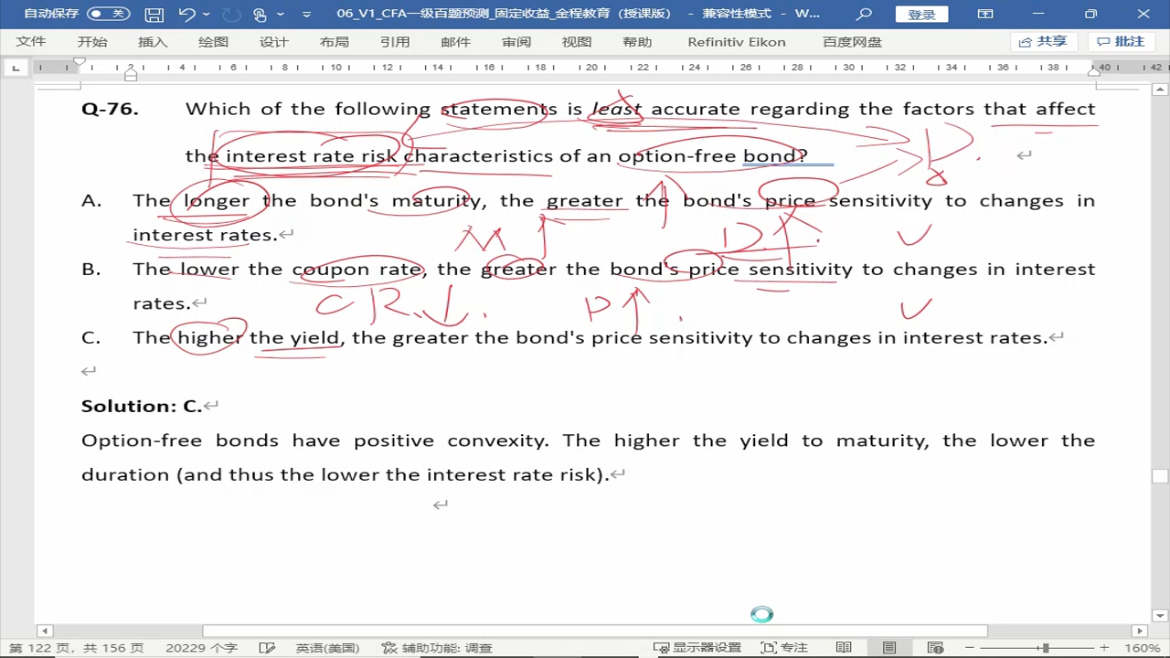Click the 'Solution: C.' text
1170x658 pixels.
coord(141,406)
